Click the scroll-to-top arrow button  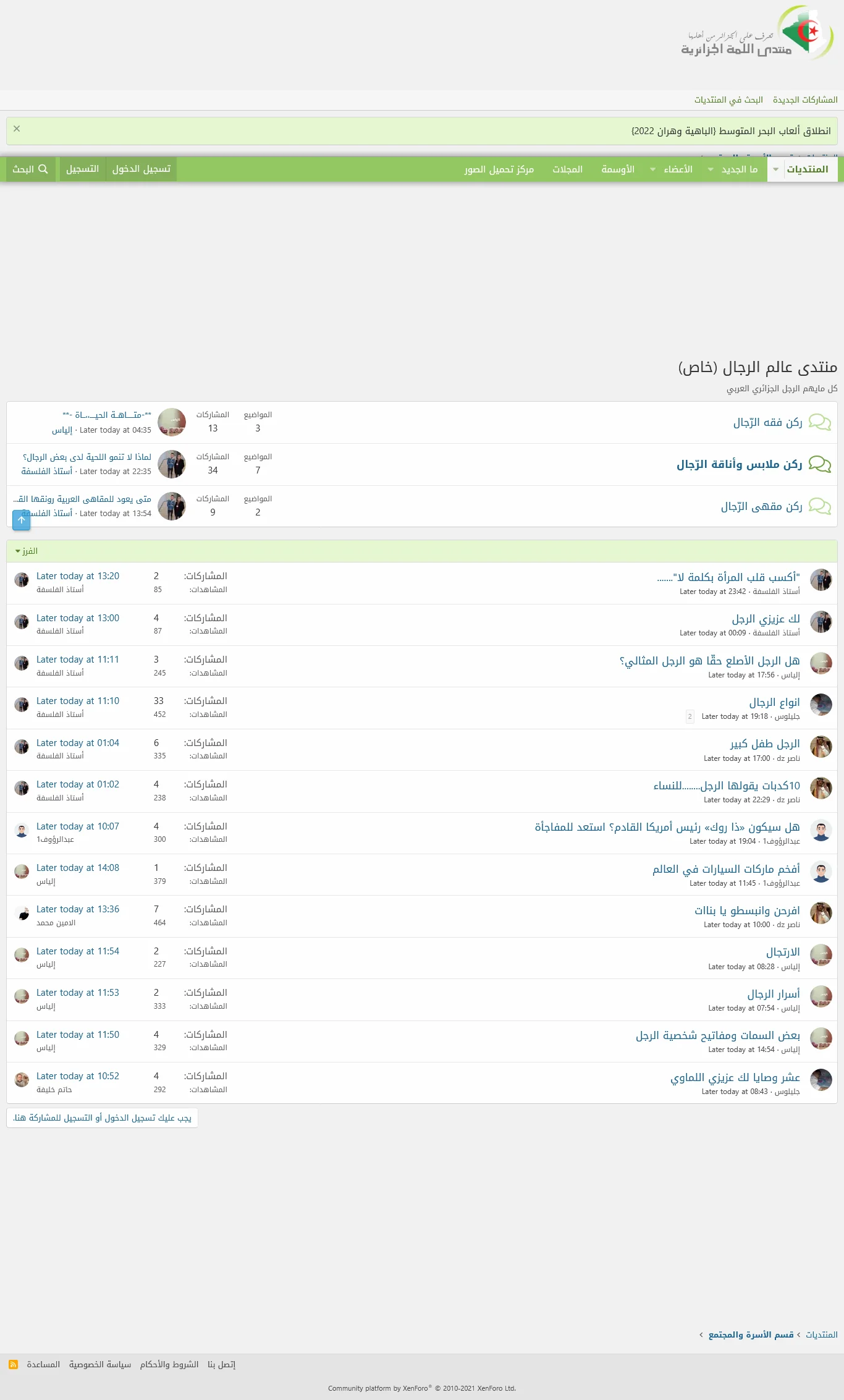[22, 520]
